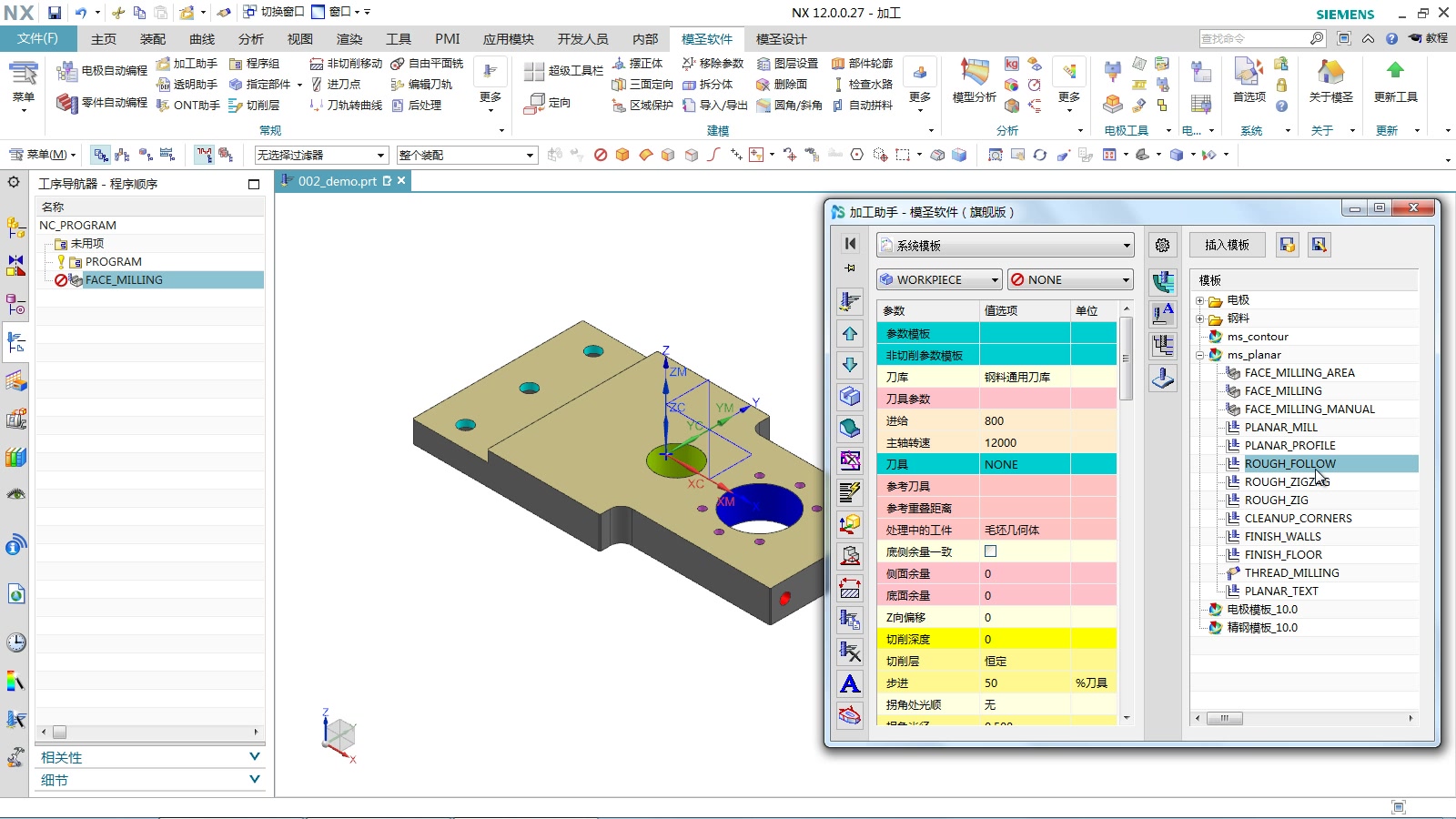The image size is (1456, 819).
Task: Run the 后处理 post-process command
Action: click(x=416, y=106)
